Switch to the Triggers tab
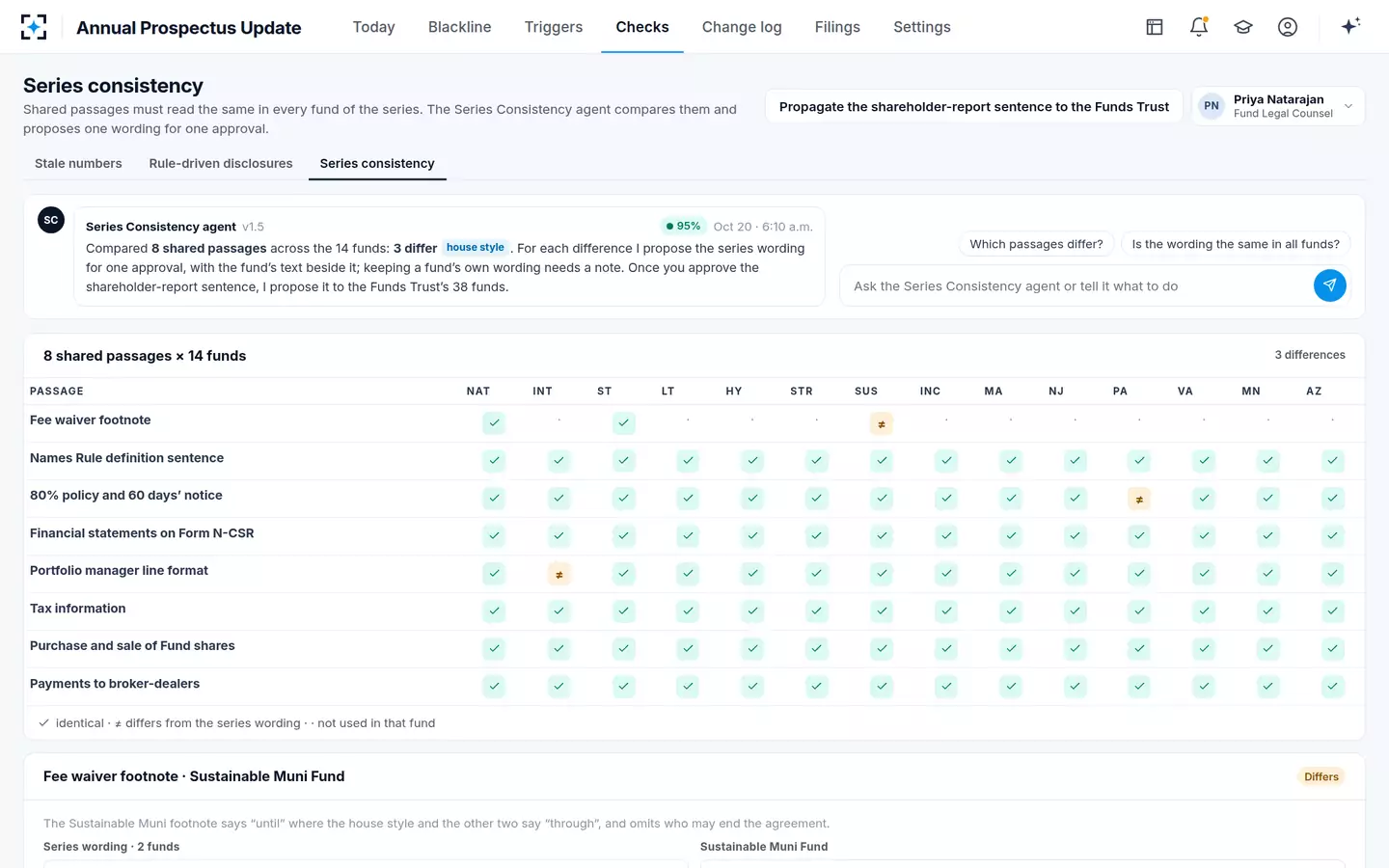This screenshot has width=1389, height=868. [x=554, y=27]
